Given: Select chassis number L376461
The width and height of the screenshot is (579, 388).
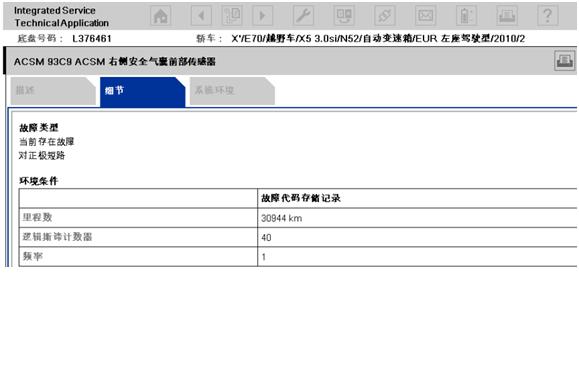Looking at the screenshot, I should [x=92, y=39].
